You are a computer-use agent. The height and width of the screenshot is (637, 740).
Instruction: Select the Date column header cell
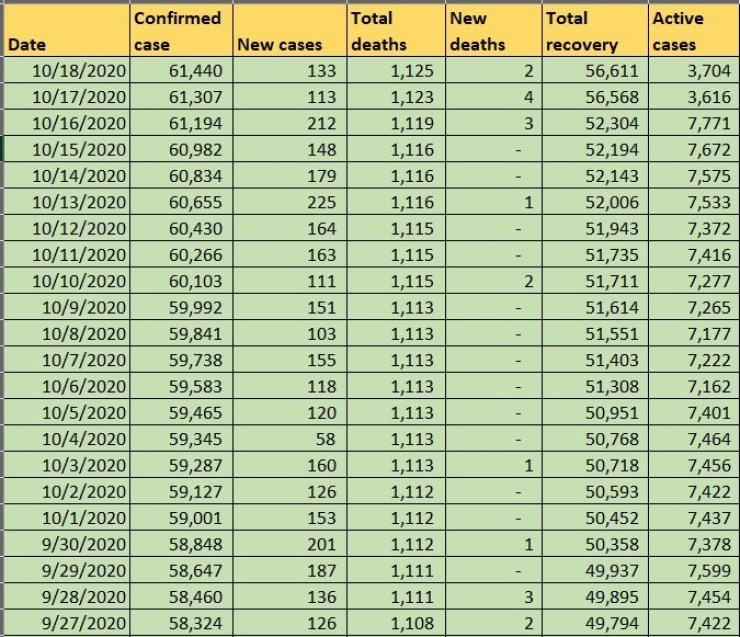(x=66, y=30)
